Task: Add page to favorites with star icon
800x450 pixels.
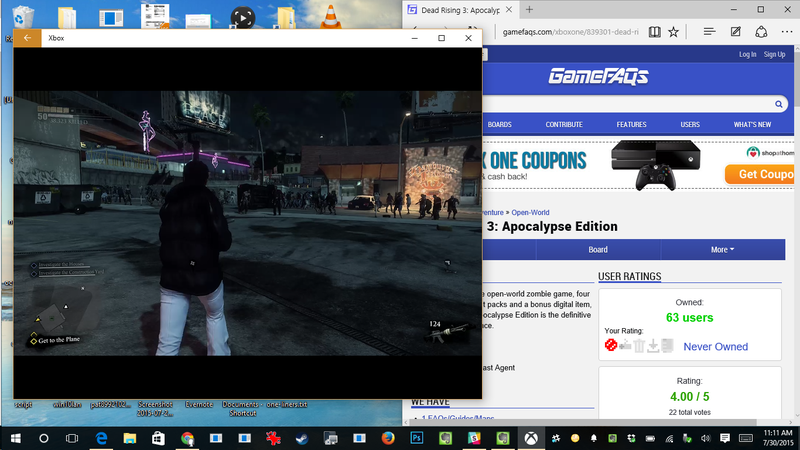Action: coord(673,32)
